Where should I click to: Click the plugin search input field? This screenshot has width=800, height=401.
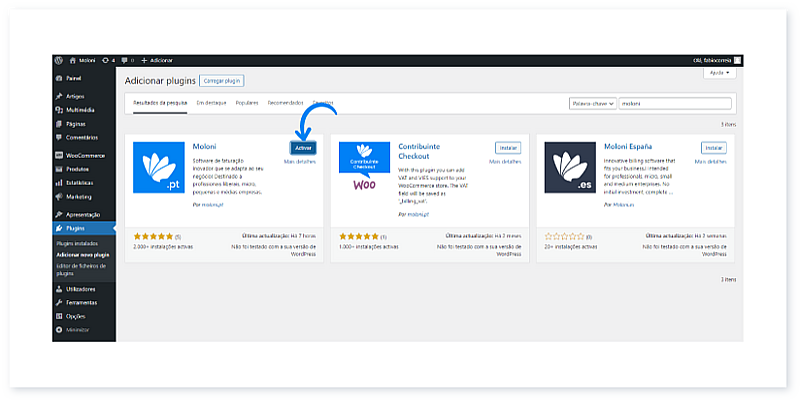pyautogui.click(x=674, y=103)
